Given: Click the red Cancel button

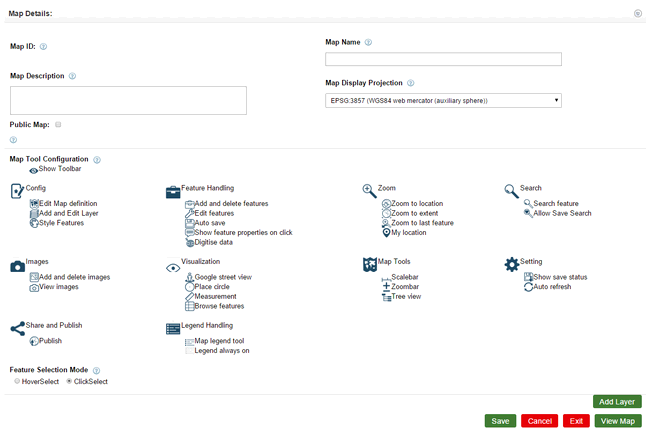Looking at the screenshot, I should click(x=539, y=421).
